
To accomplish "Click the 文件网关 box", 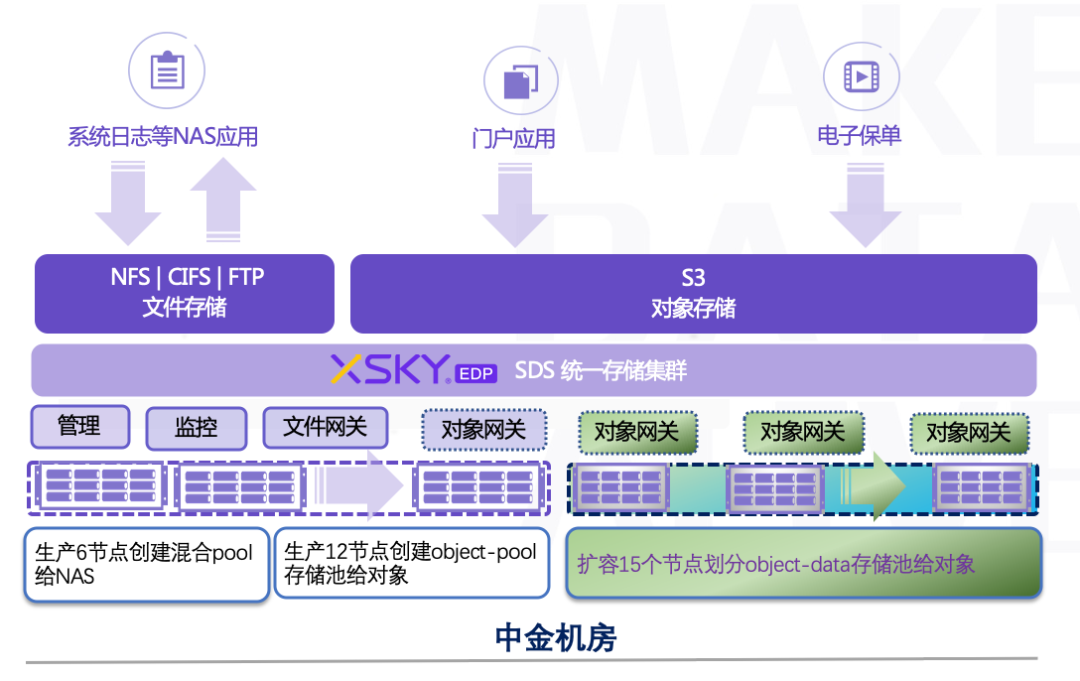I will 325,427.
